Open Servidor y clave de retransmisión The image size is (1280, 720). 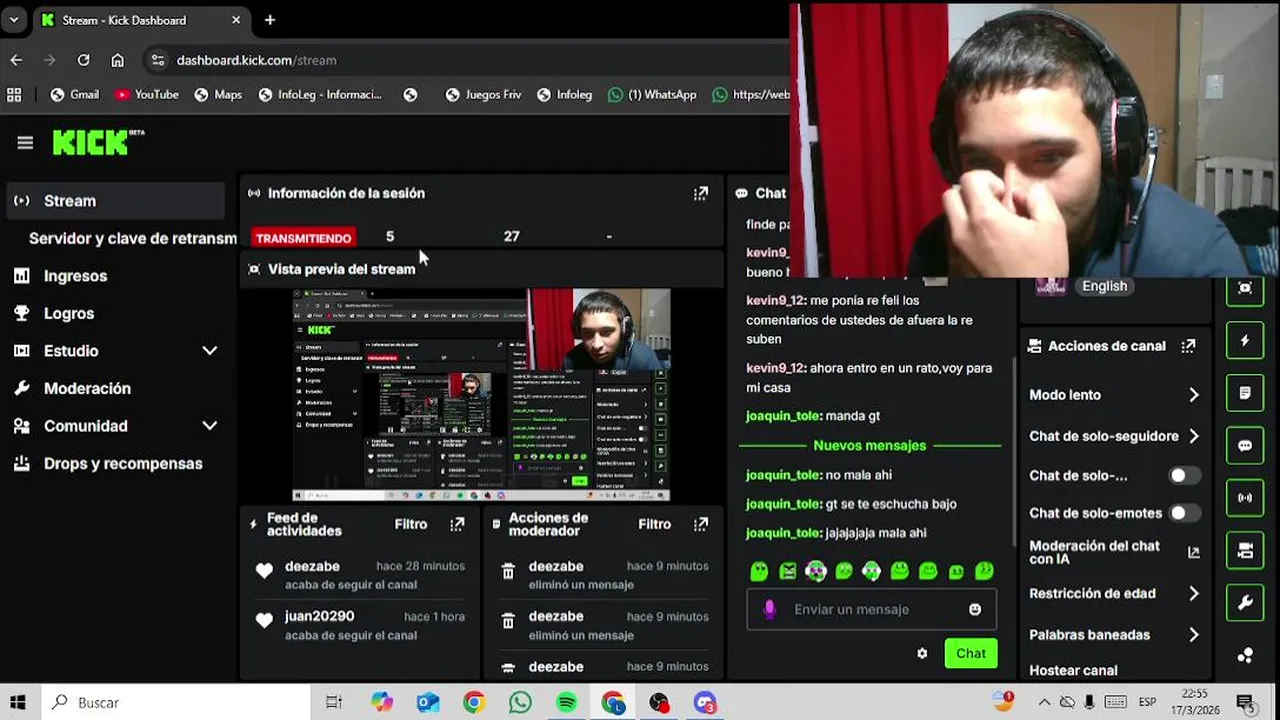click(x=132, y=239)
